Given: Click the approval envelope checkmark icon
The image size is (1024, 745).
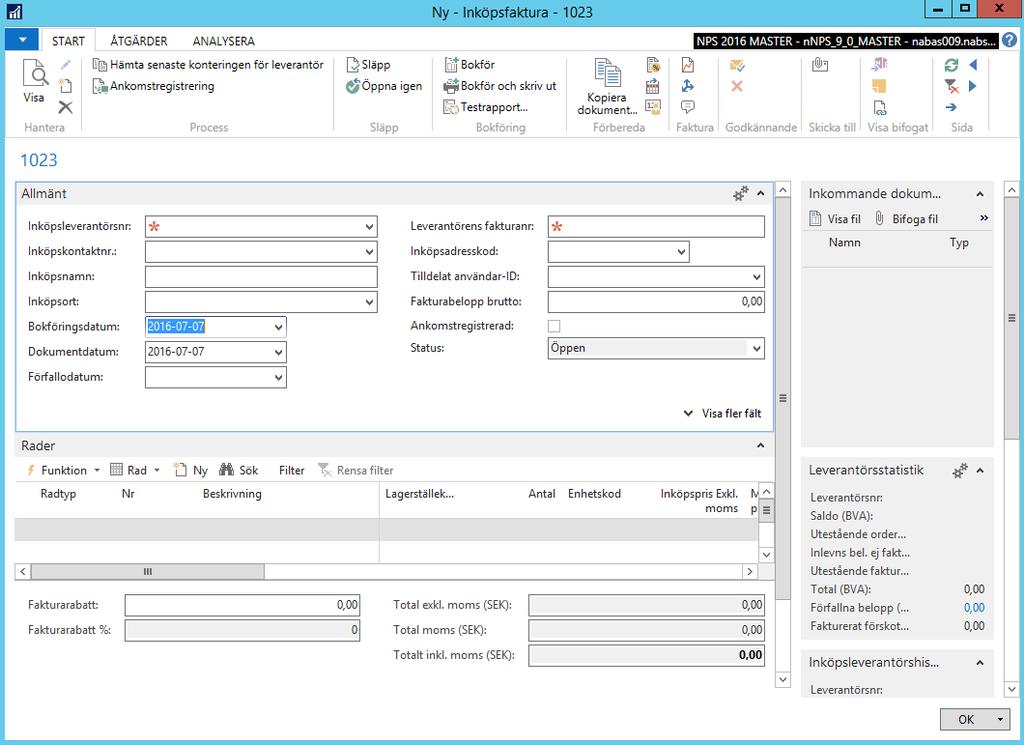Looking at the screenshot, I should coord(737,65).
